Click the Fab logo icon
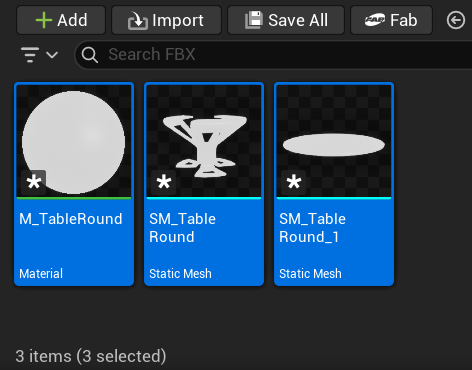 point(375,20)
